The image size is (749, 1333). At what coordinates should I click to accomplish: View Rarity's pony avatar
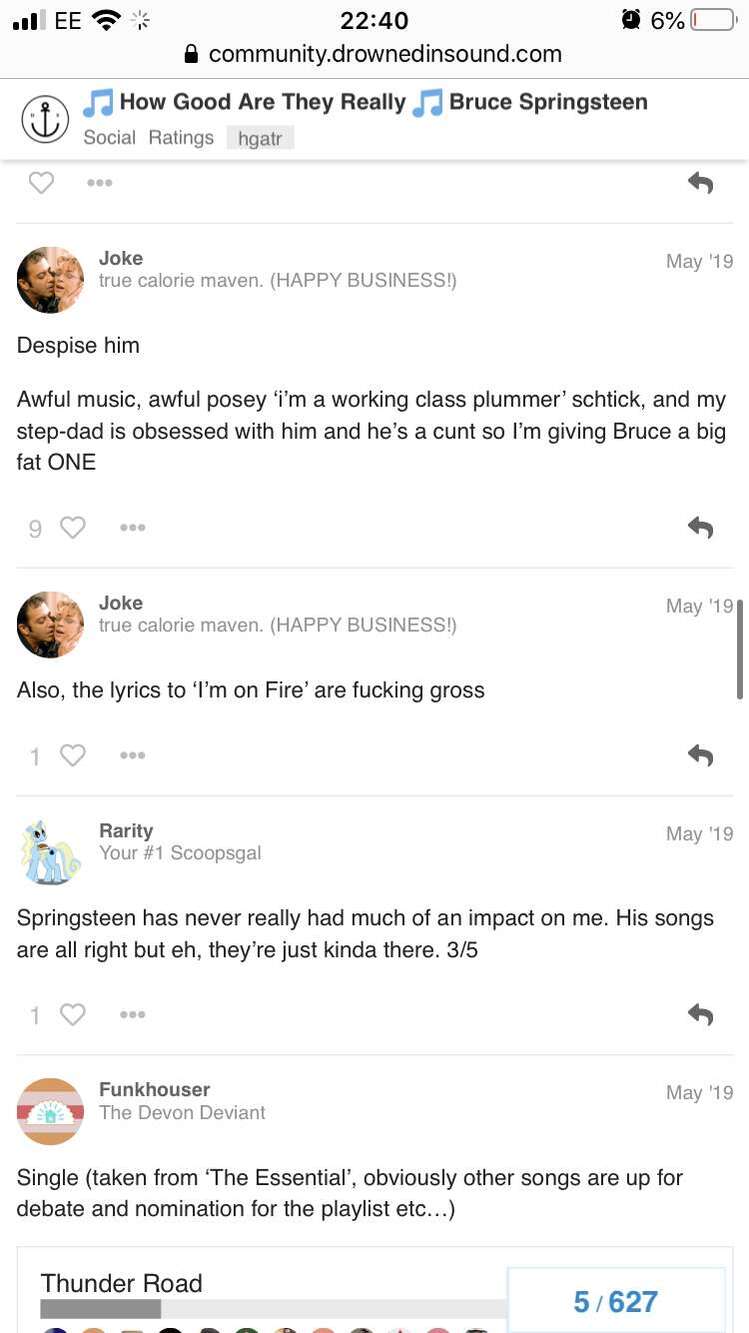pyautogui.click(x=50, y=853)
